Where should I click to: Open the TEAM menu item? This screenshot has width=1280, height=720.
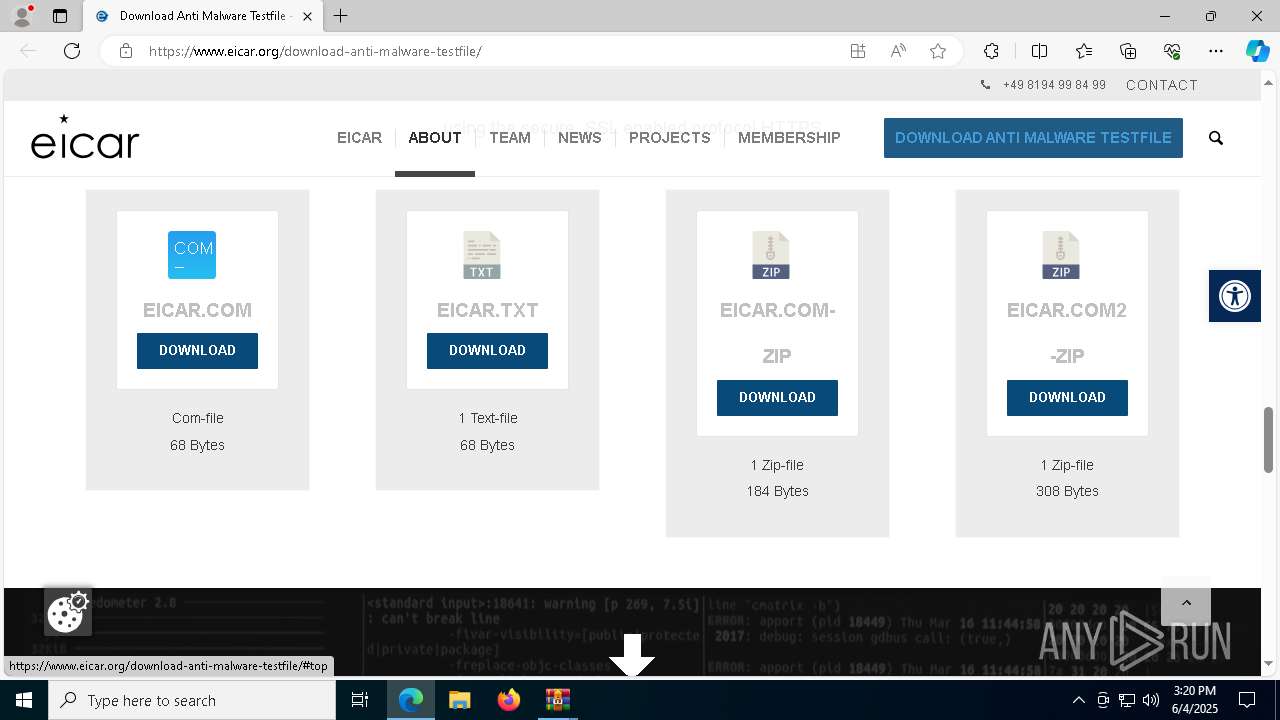point(510,138)
